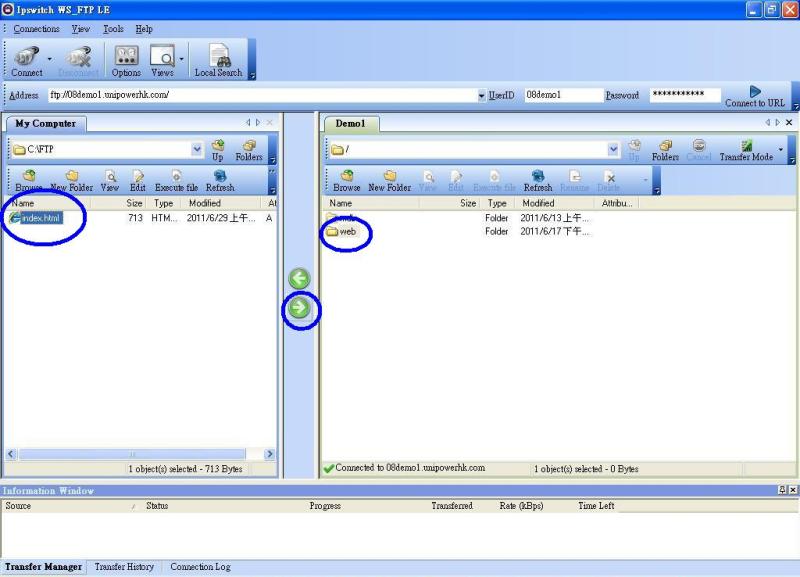Sort remote files by Modified column
Image resolution: width=800 pixels, height=577 pixels.
coord(554,203)
